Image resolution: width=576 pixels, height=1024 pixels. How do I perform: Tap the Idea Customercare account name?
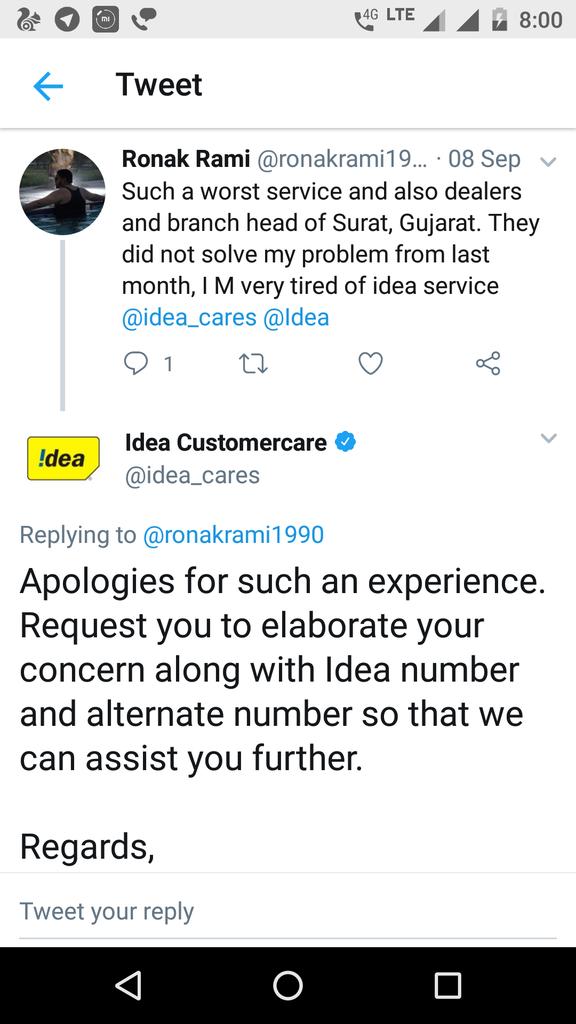pos(226,442)
